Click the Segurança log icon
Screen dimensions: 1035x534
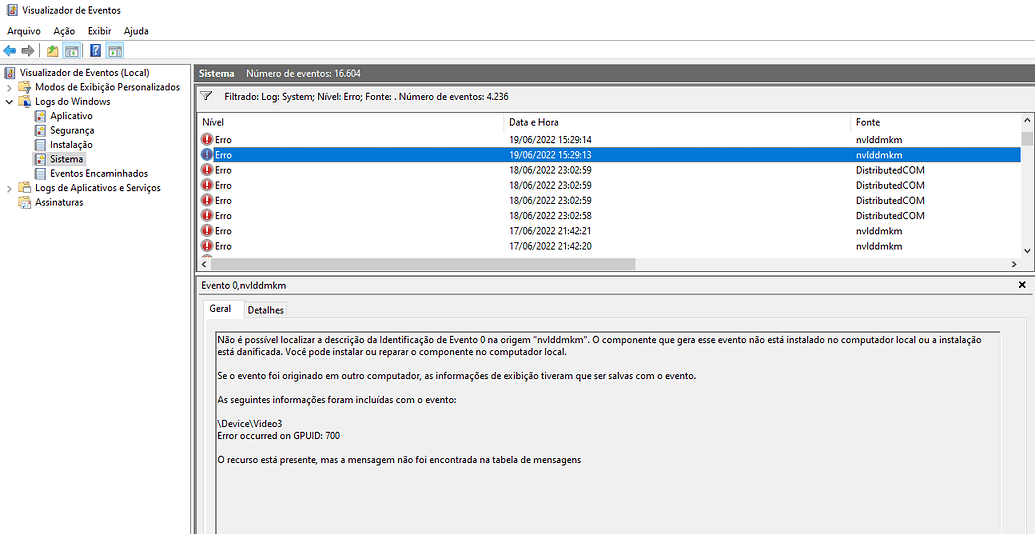39,131
